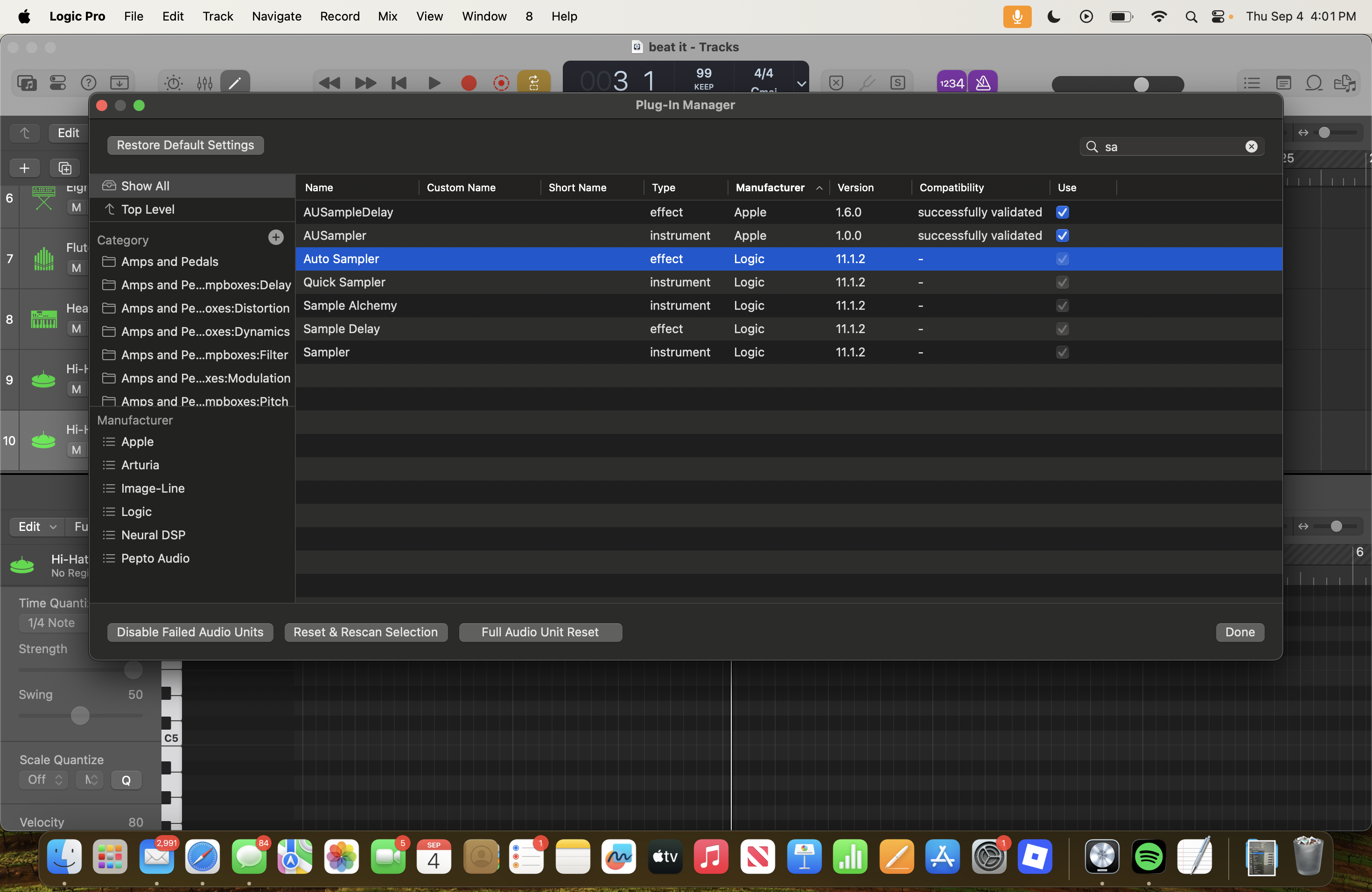This screenshot has width=1372, height=892.
Task: Open the Mix menu
Action: coord(387,16)
